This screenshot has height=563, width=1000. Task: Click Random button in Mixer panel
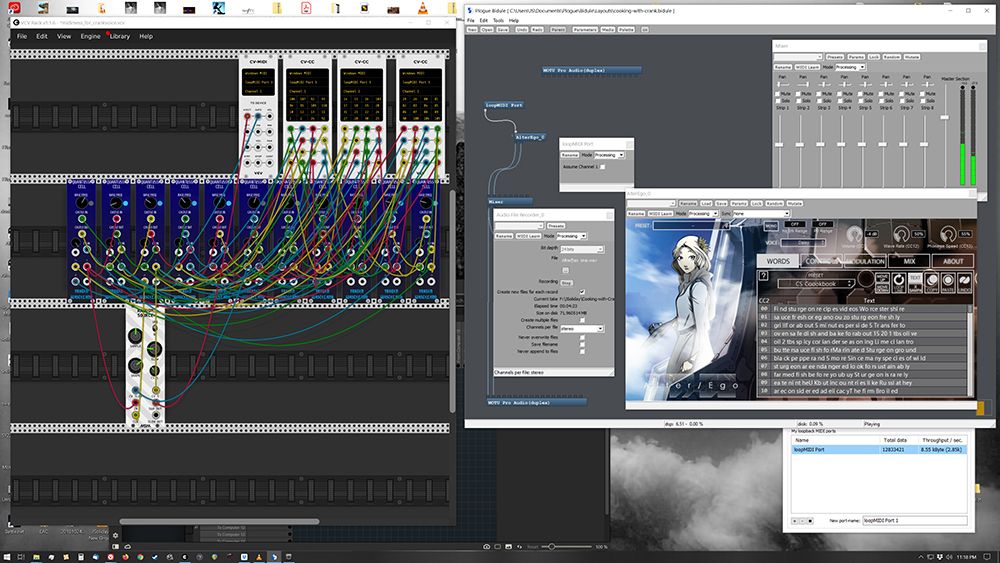coord(892,57)
